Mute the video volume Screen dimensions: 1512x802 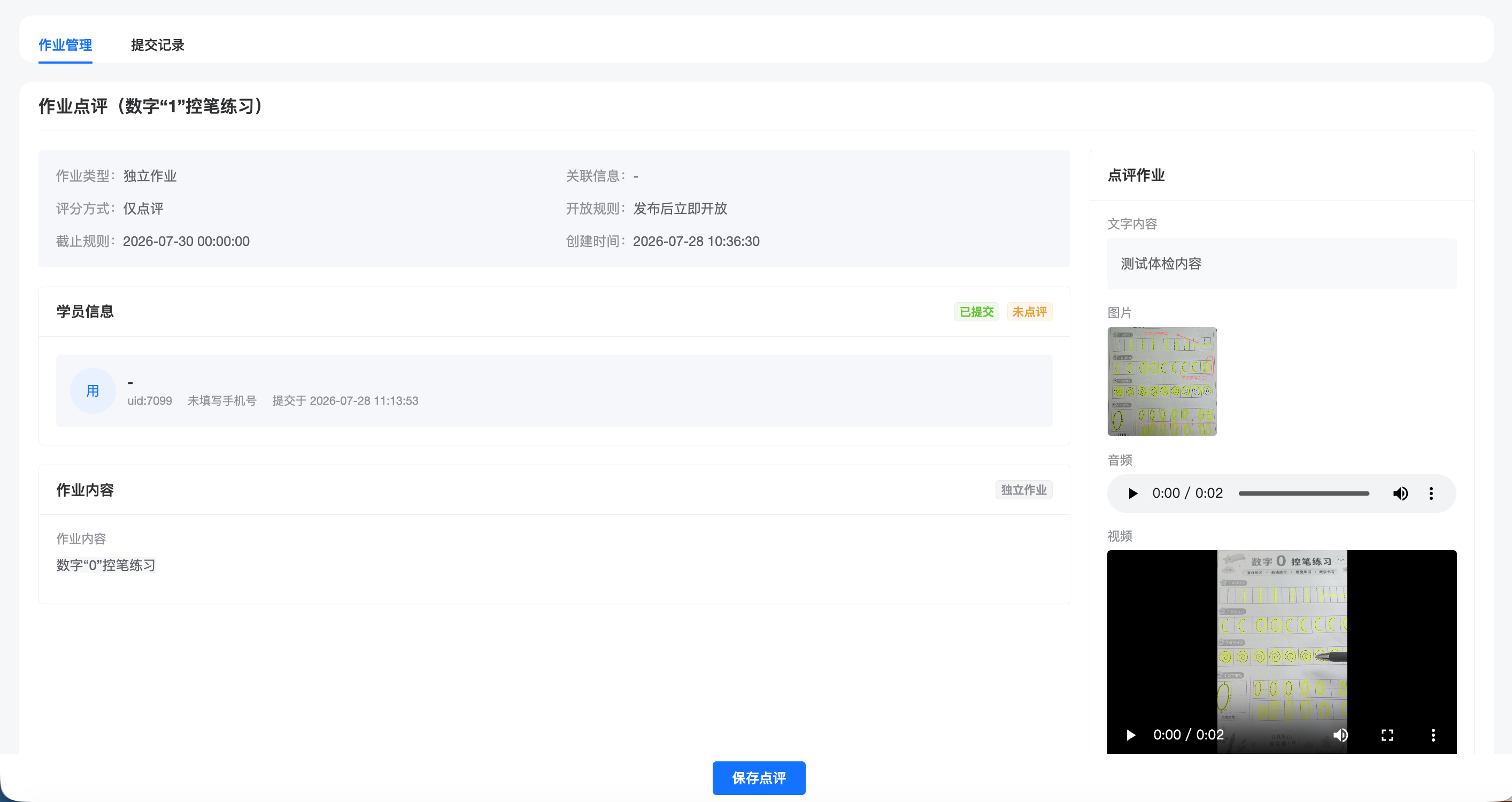click(1340, 735)
